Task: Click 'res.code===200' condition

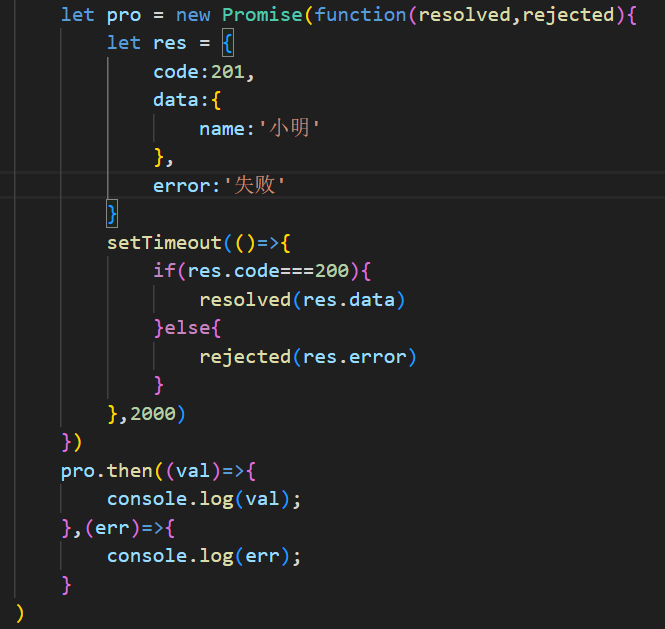Action: pyautogui.click(x=268, y=271)
